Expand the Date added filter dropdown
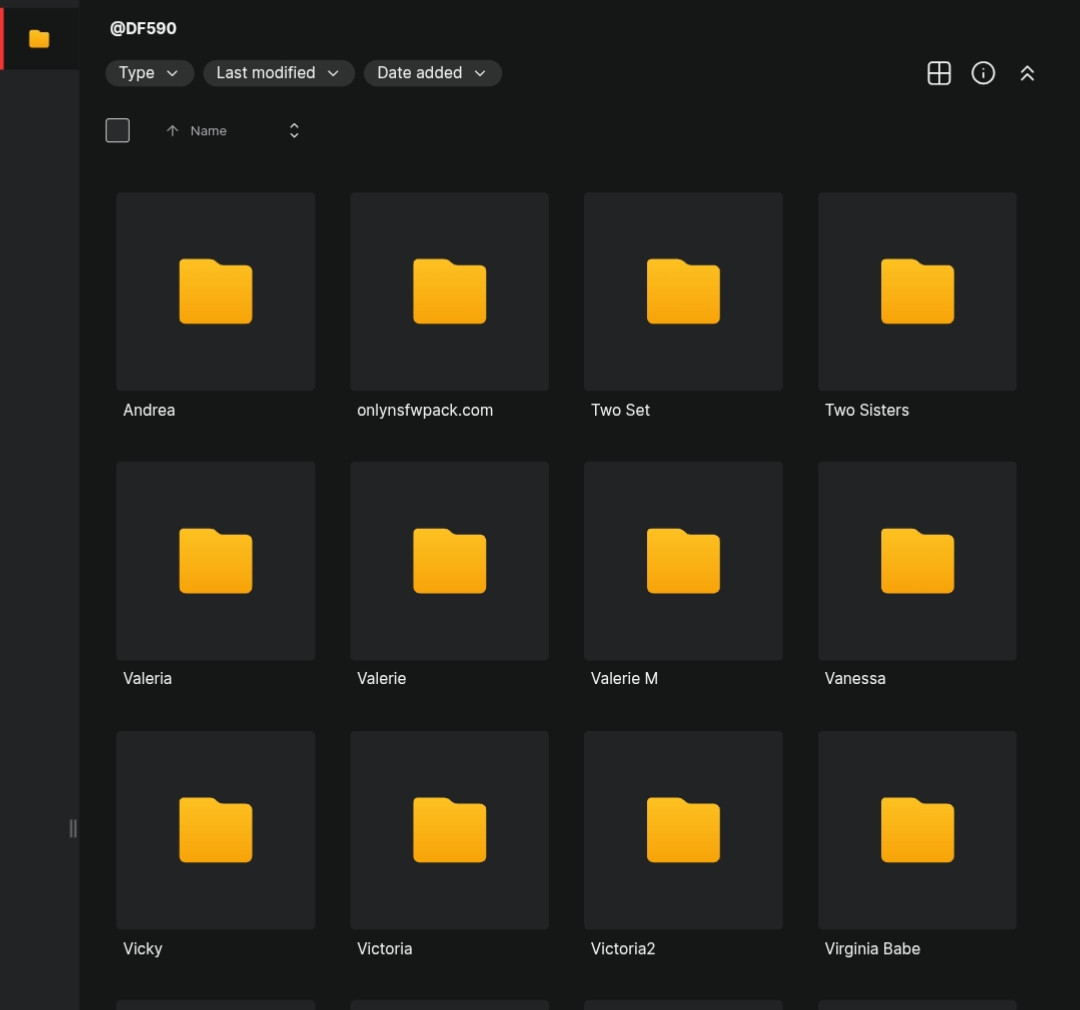The image size is (1080, 1010). (433, 73)
